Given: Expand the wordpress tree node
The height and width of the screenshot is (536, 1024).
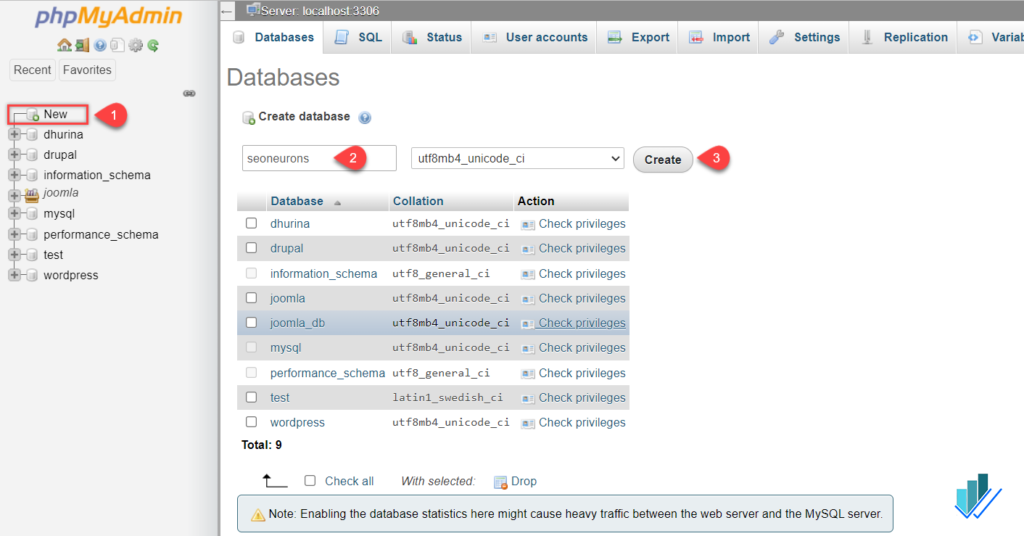Looking at the screenshot, I should tap(14, 275).
